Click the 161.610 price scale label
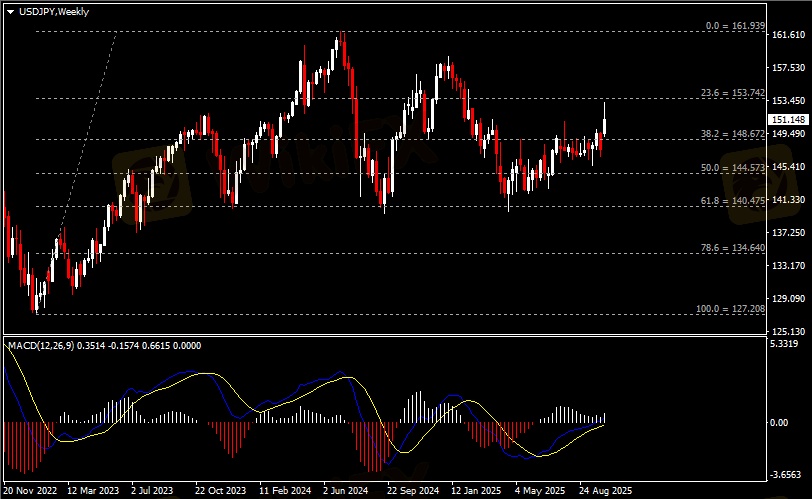 pyautogui.click(x=790, y=35)
